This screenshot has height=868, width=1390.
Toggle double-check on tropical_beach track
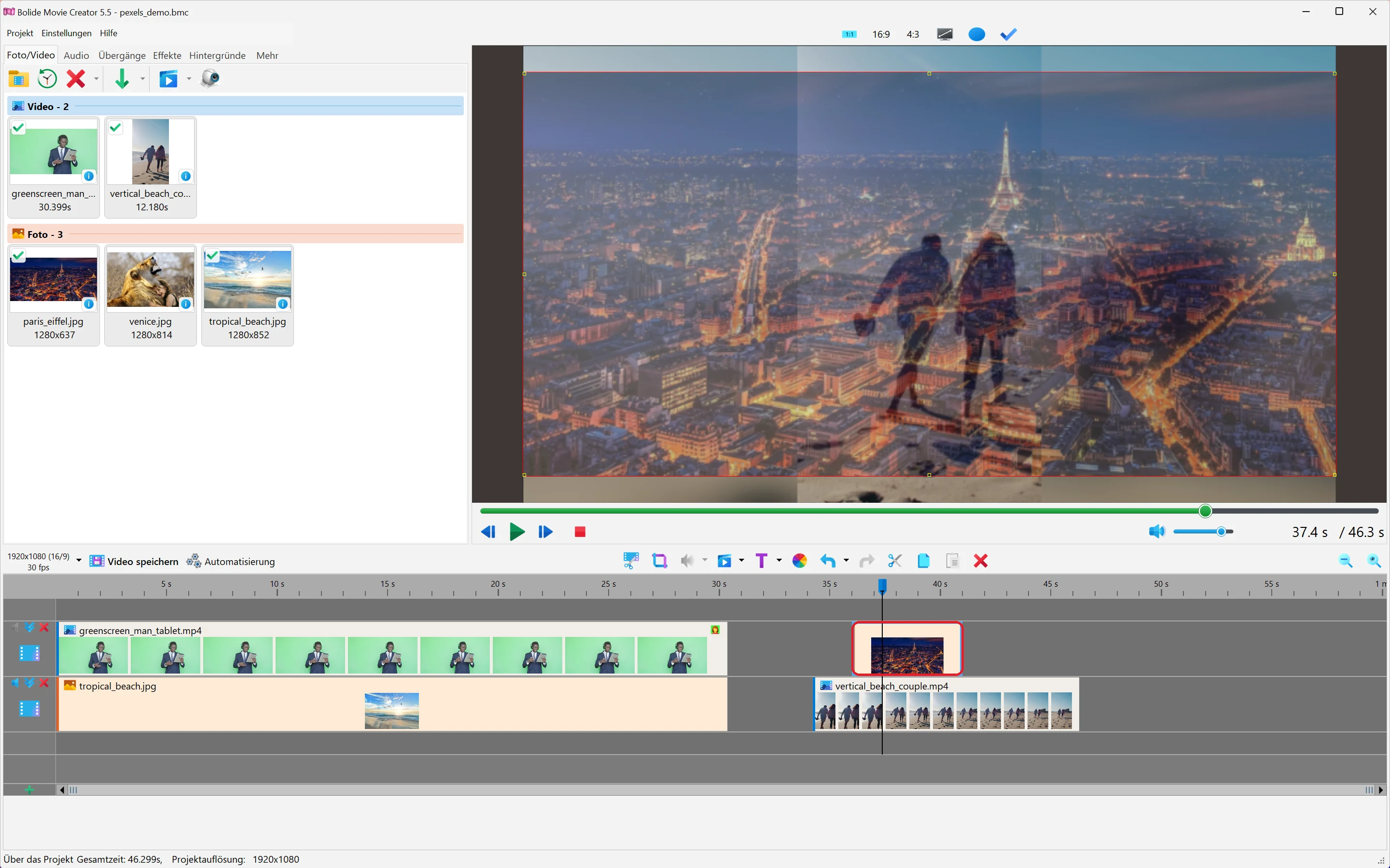(29, 683)
